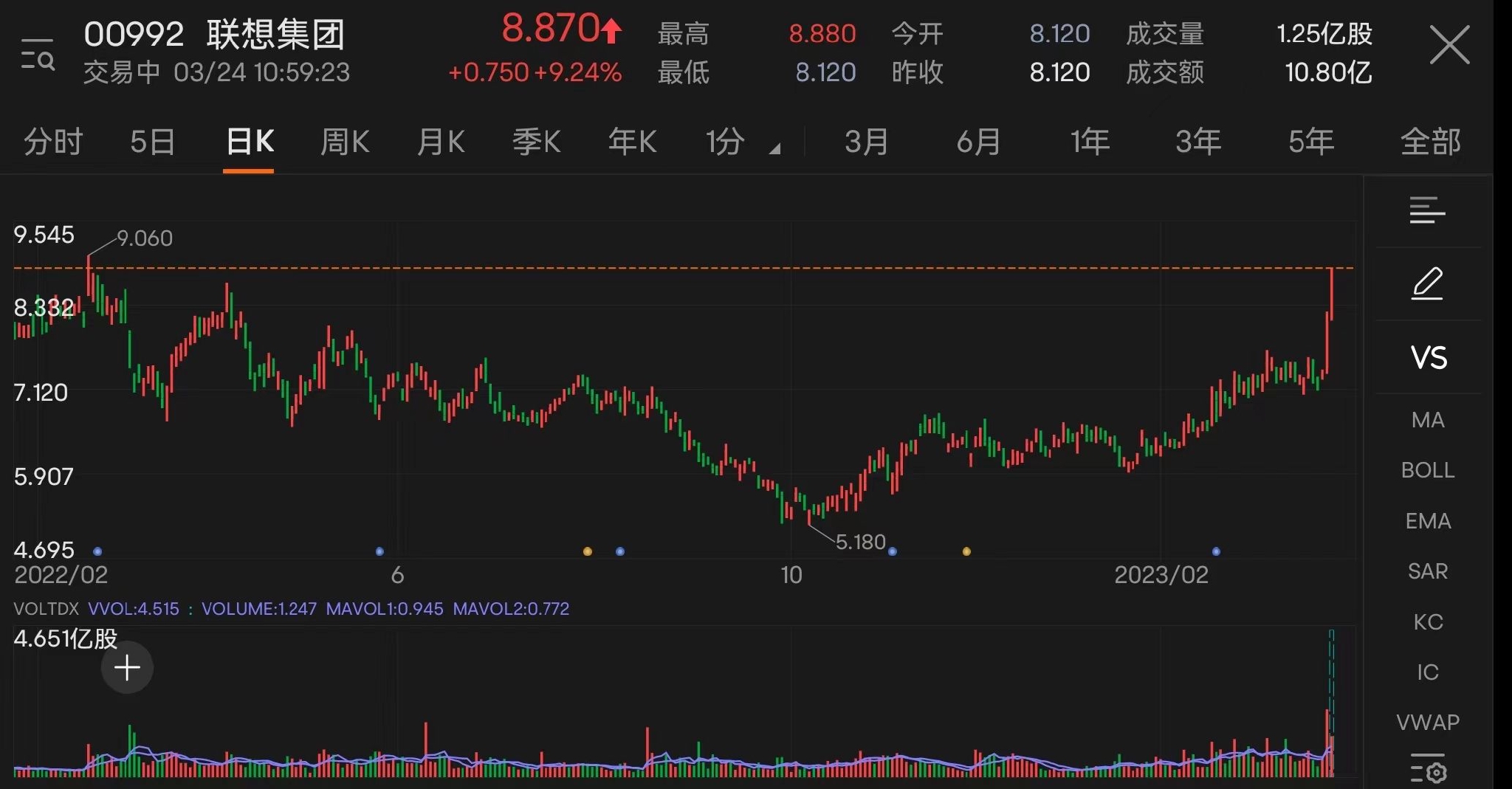This screenshot has height=789, width=1512.
Task: Set range to 3年
Action: [x=1198, y=141]
